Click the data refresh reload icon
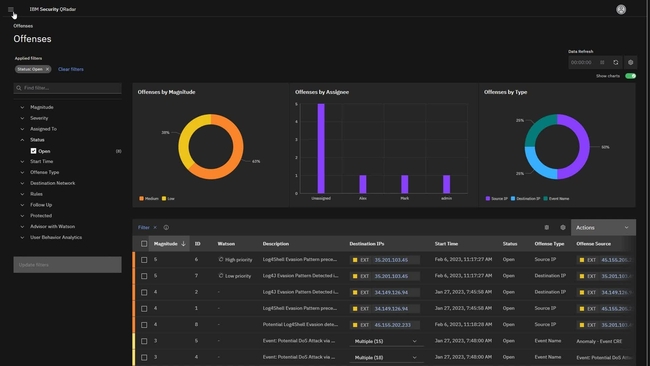The width and height of the screenshot is (650, 366). 616,63
